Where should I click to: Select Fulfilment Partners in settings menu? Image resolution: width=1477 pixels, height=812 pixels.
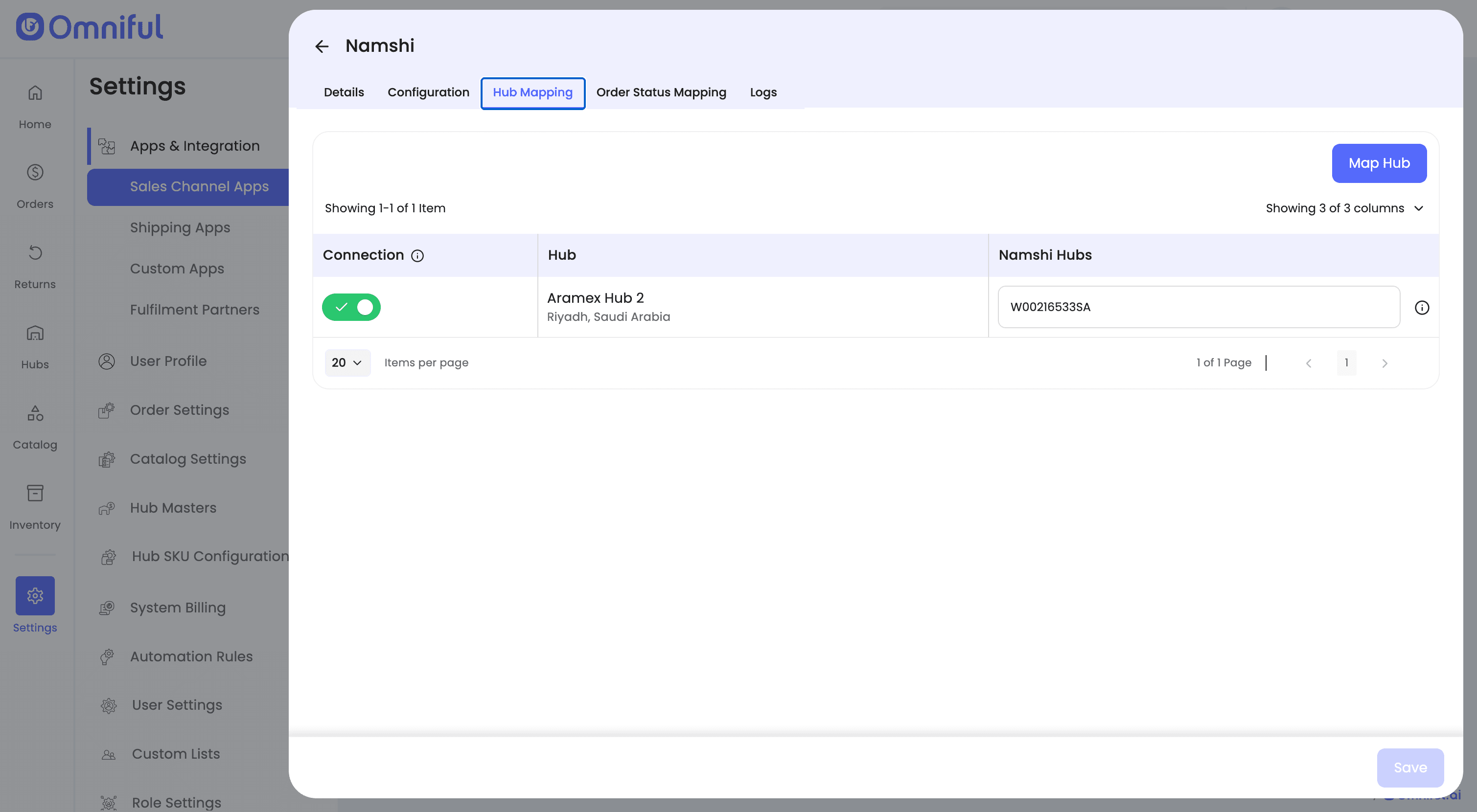[195, 310]
